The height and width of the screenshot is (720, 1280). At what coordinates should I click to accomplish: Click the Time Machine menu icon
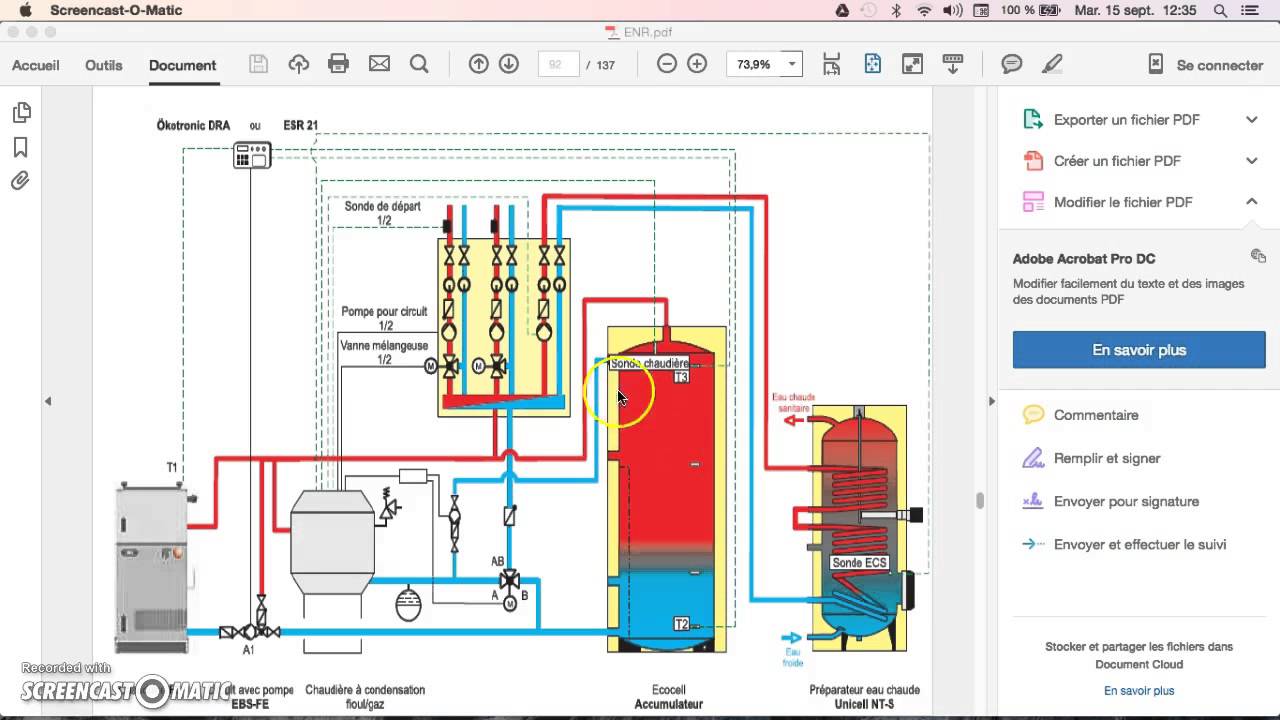tap(869, 10)
